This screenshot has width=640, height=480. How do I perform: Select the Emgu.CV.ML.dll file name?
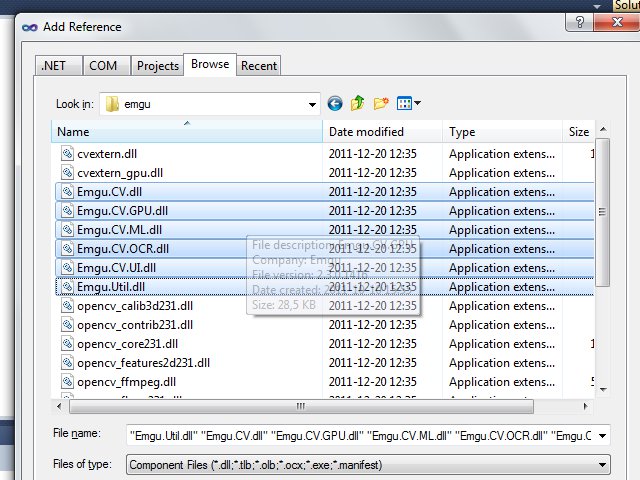pyautogui.click(x=119, y=230)
